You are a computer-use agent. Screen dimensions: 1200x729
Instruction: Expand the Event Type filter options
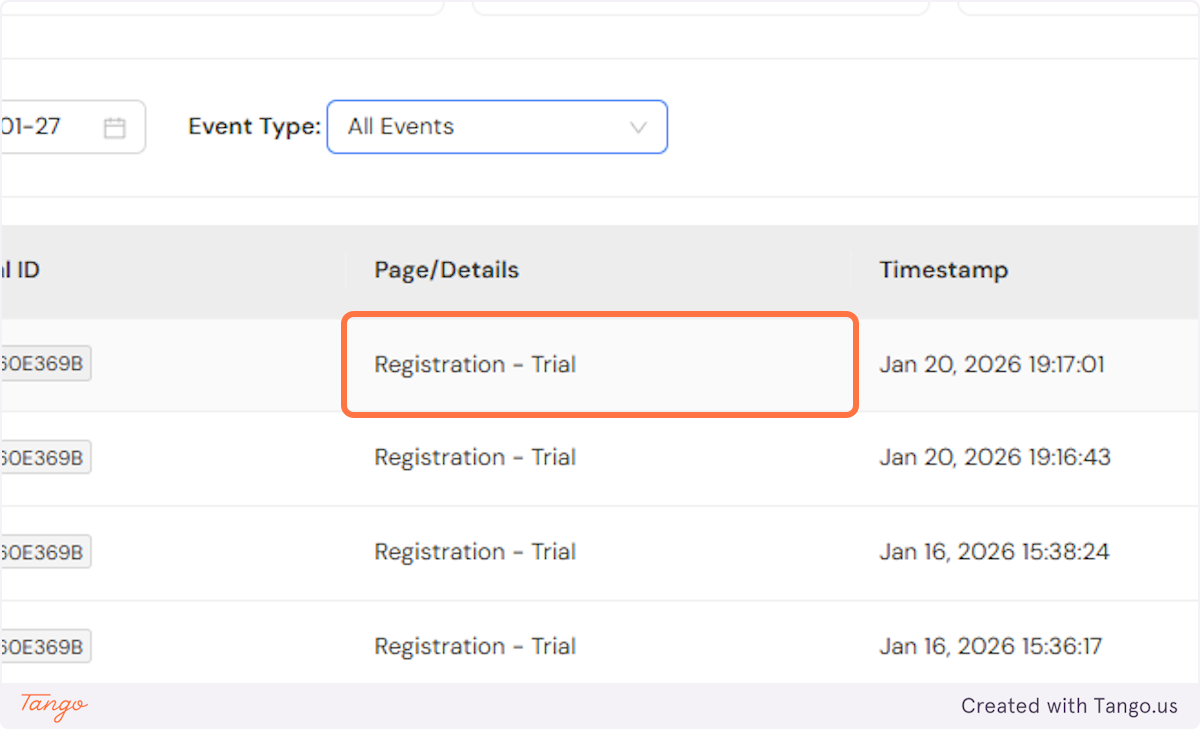(x=497, y=127)
